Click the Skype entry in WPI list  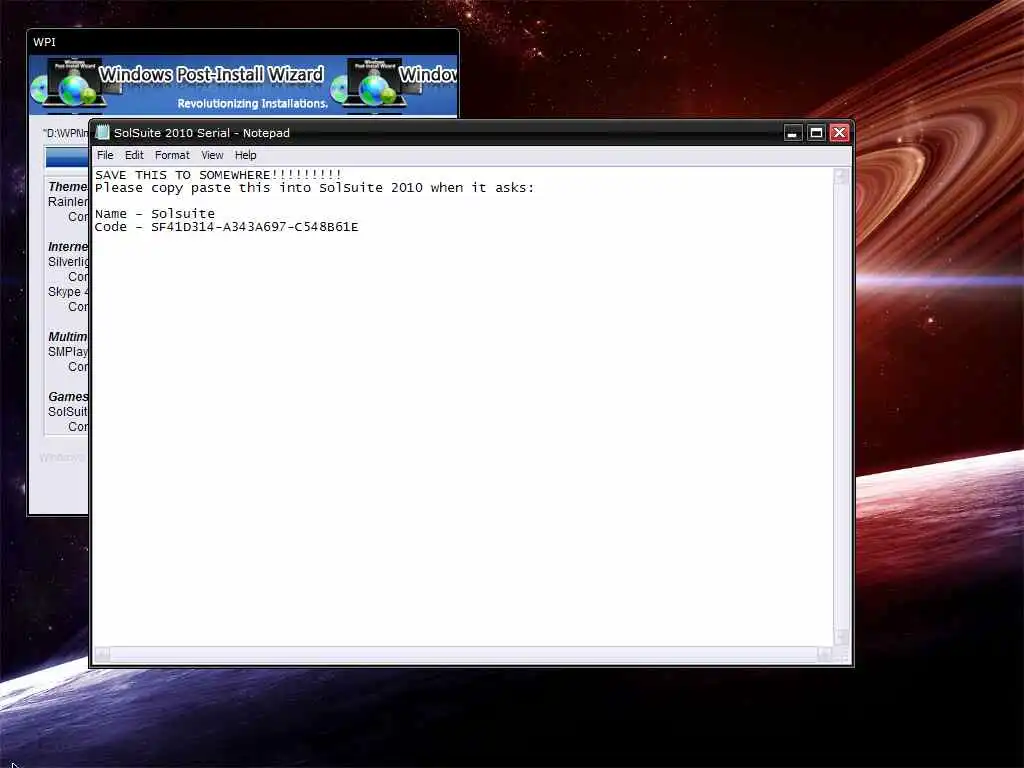point(68,292)
